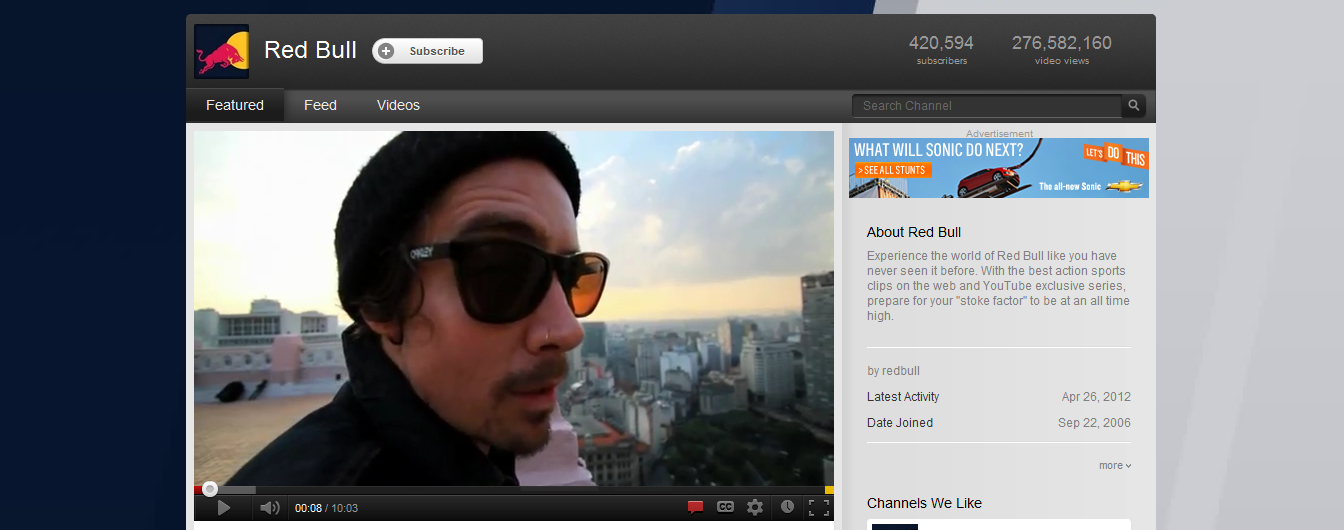Toggle video annotations speech bubble icon

click(x=695, y=508)
